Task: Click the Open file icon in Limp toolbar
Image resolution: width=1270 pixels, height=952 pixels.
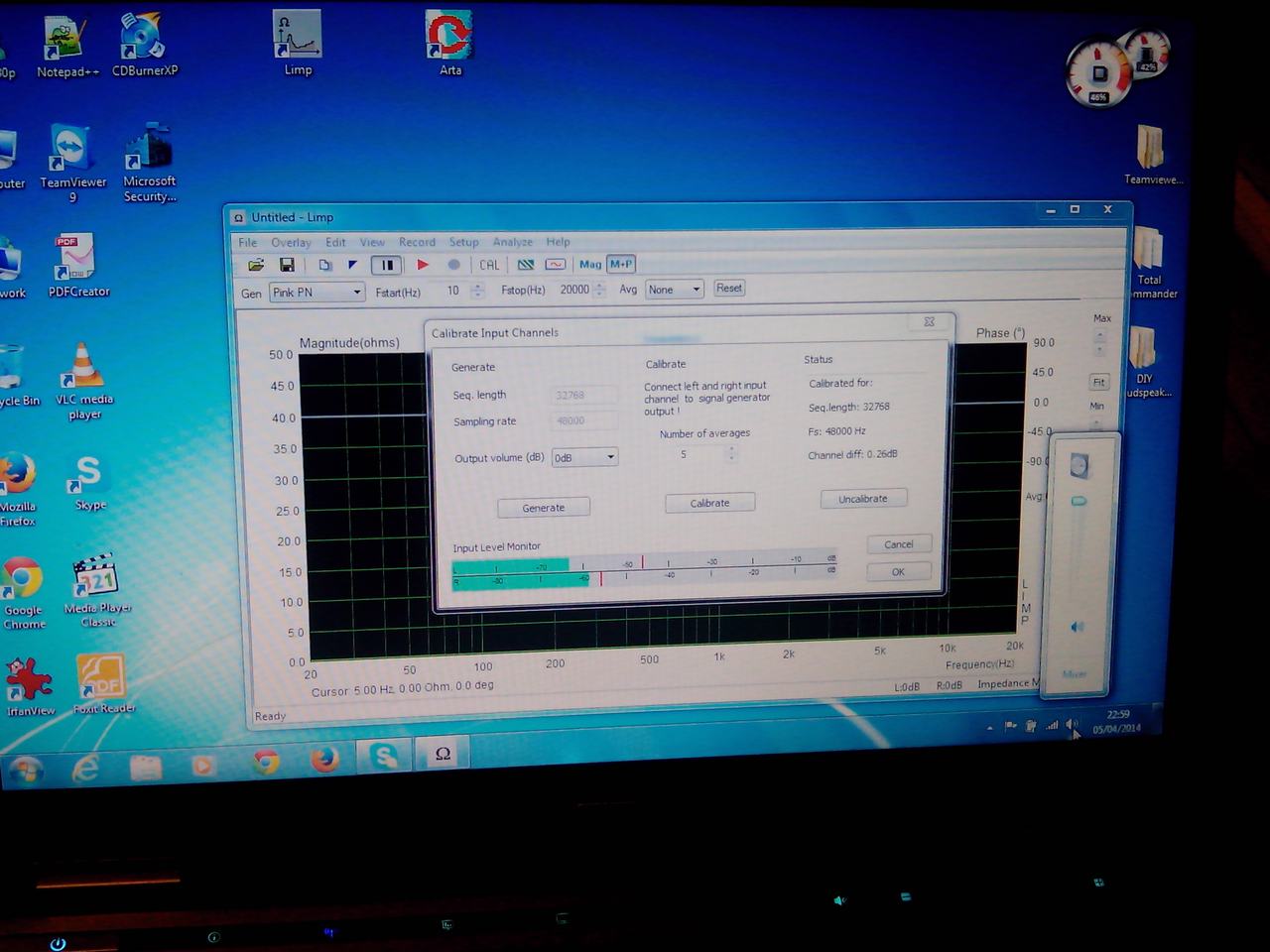Action: pos(256,265)
